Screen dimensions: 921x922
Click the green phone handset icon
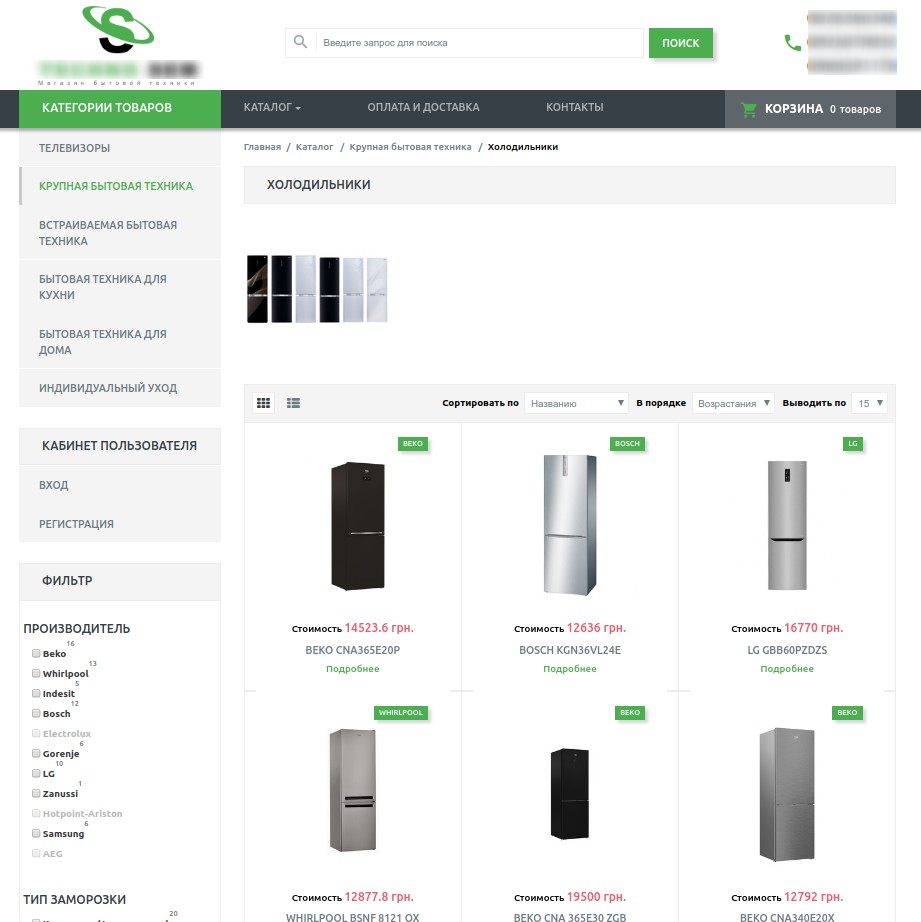pos(793,42)
